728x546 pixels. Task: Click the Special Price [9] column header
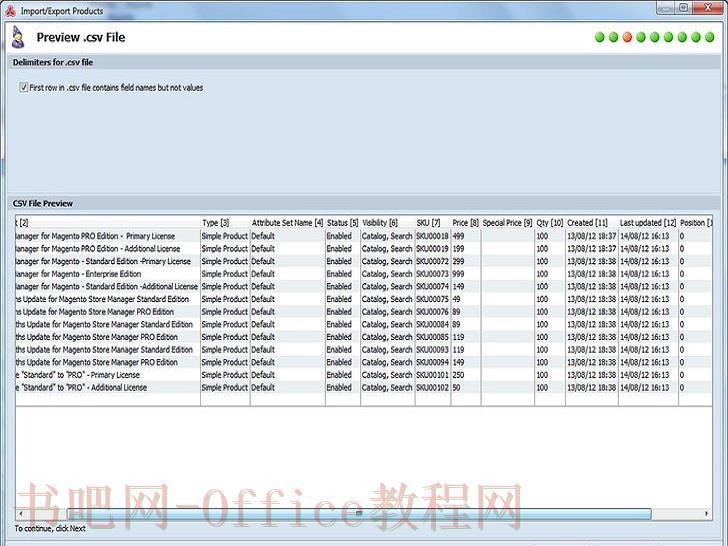coord(507,223)
